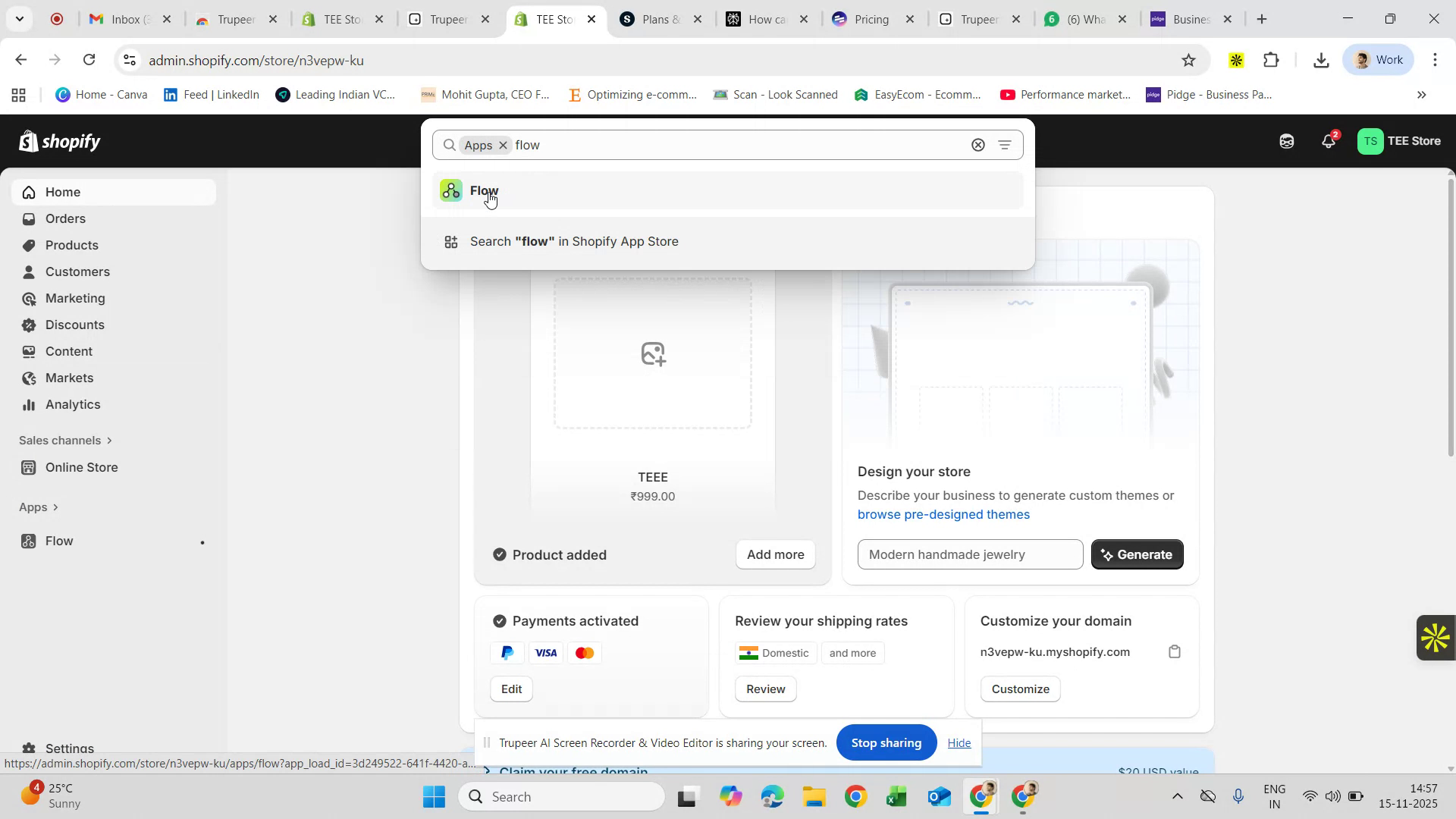The height and width of the screenshot is (819, 1456).
Task: Clear the search query with the X circle icon
Action: coord(977,144)
